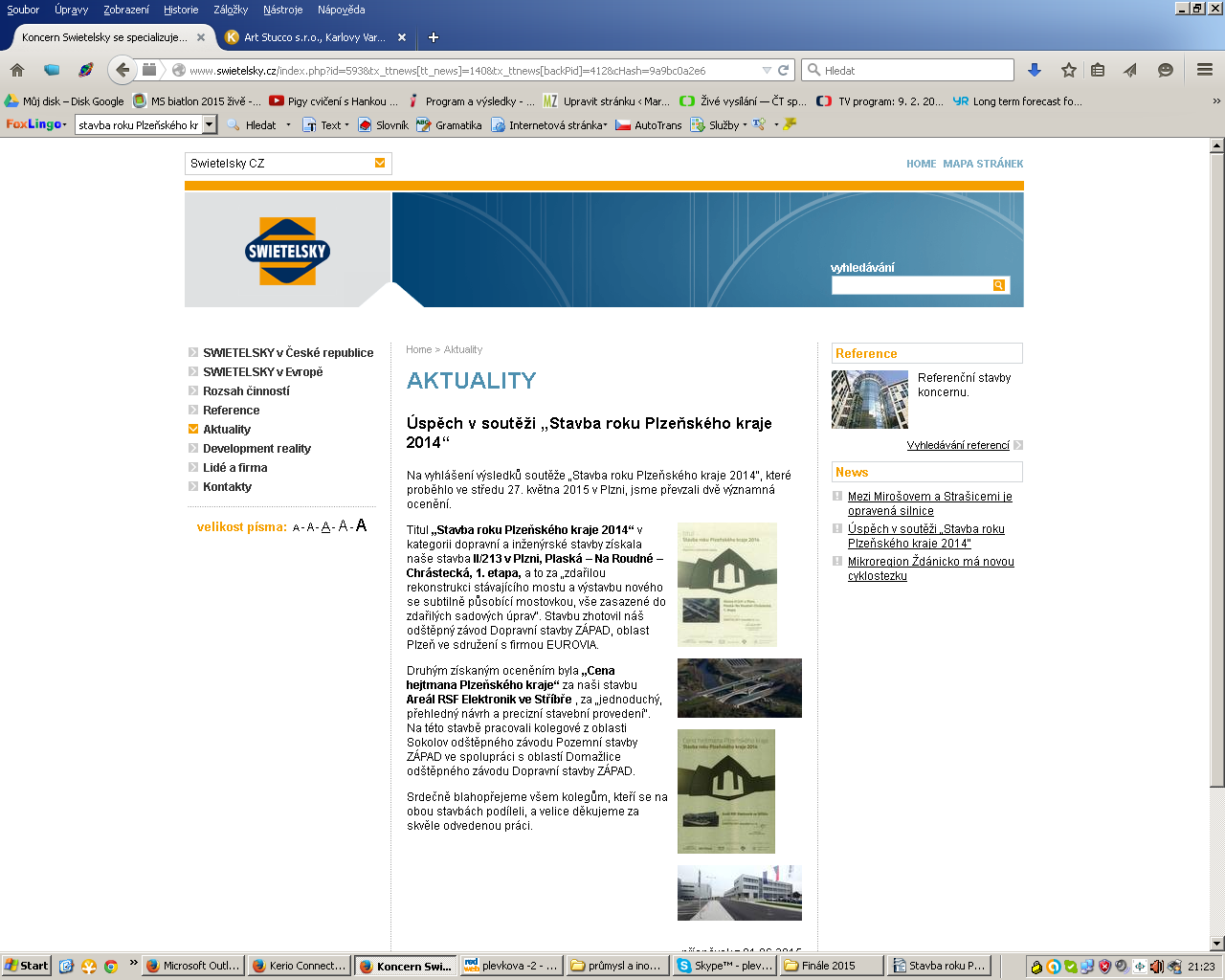Click HOME link at page top
Screen dimensions: 1225x980
coord(922,164)
